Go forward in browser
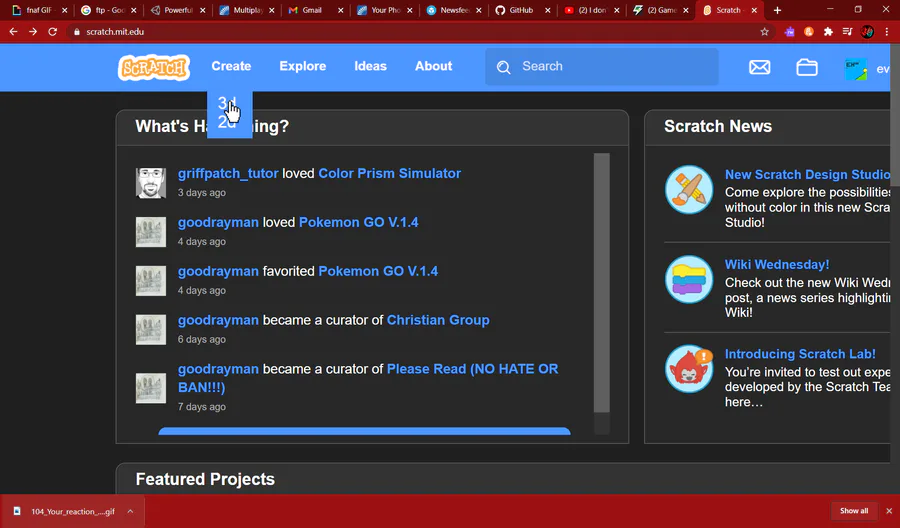Screen dimensions: 900x528 pyautogui.click(x=33, y=32)
